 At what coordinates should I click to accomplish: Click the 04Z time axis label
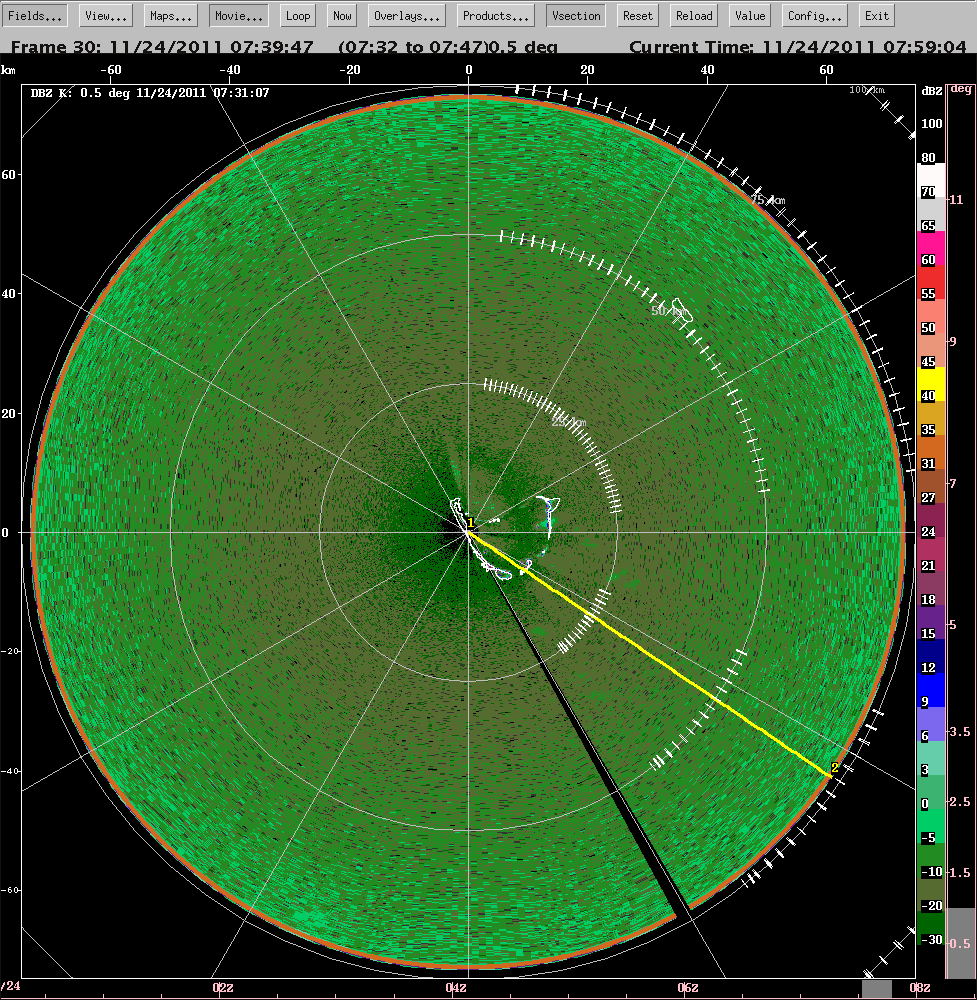[x=456, y=988]
